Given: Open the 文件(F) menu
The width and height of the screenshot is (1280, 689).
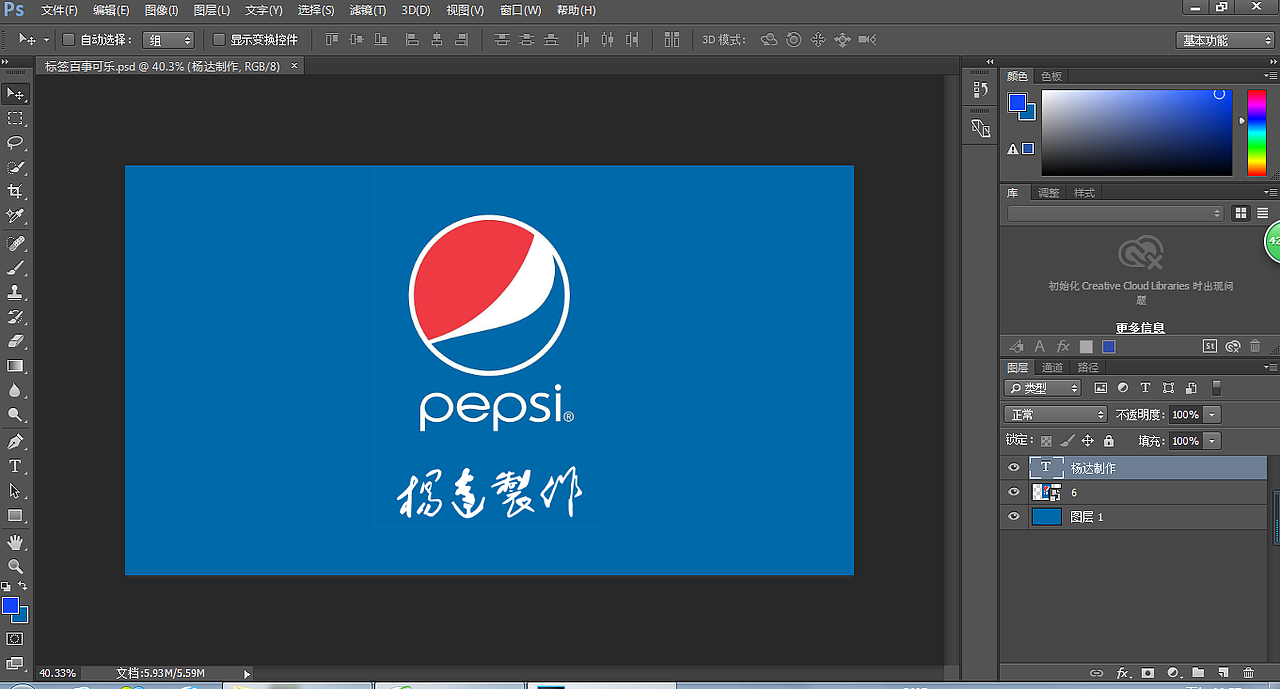Looking at the screenshot, I should tap(59, 10).
